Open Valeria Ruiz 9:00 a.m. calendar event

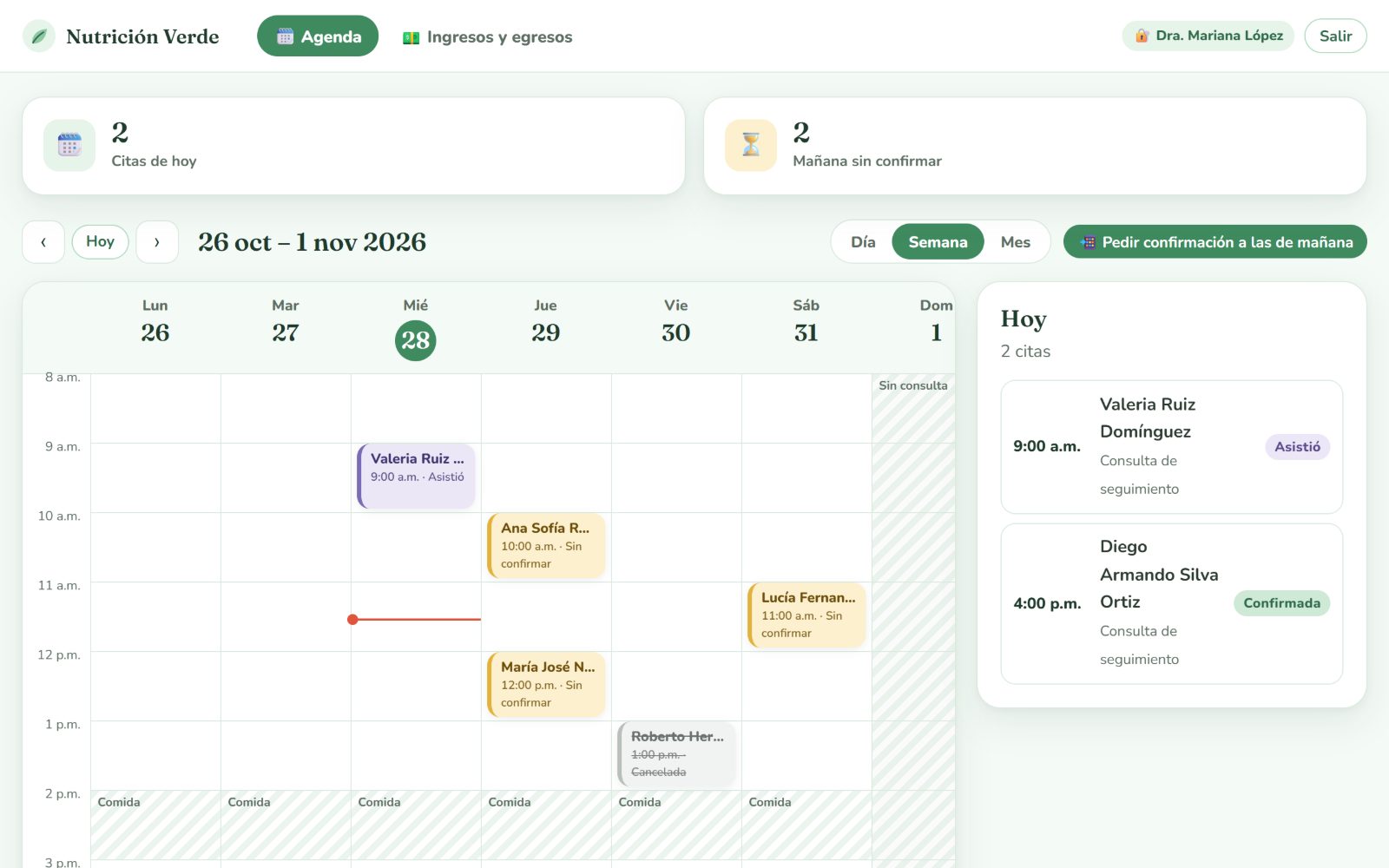click(x=416, y=476)
